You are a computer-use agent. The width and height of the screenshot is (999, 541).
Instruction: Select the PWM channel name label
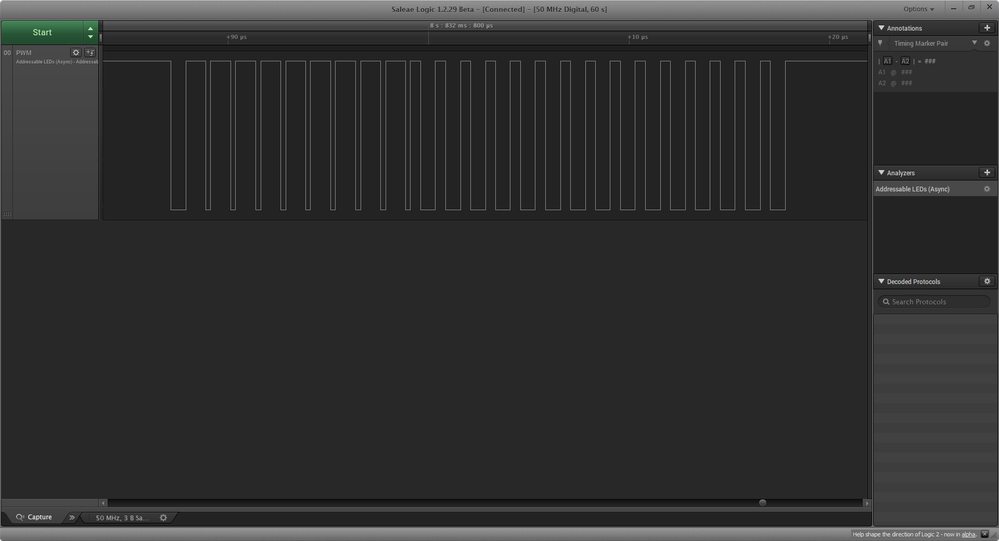[x=24, y=52]
